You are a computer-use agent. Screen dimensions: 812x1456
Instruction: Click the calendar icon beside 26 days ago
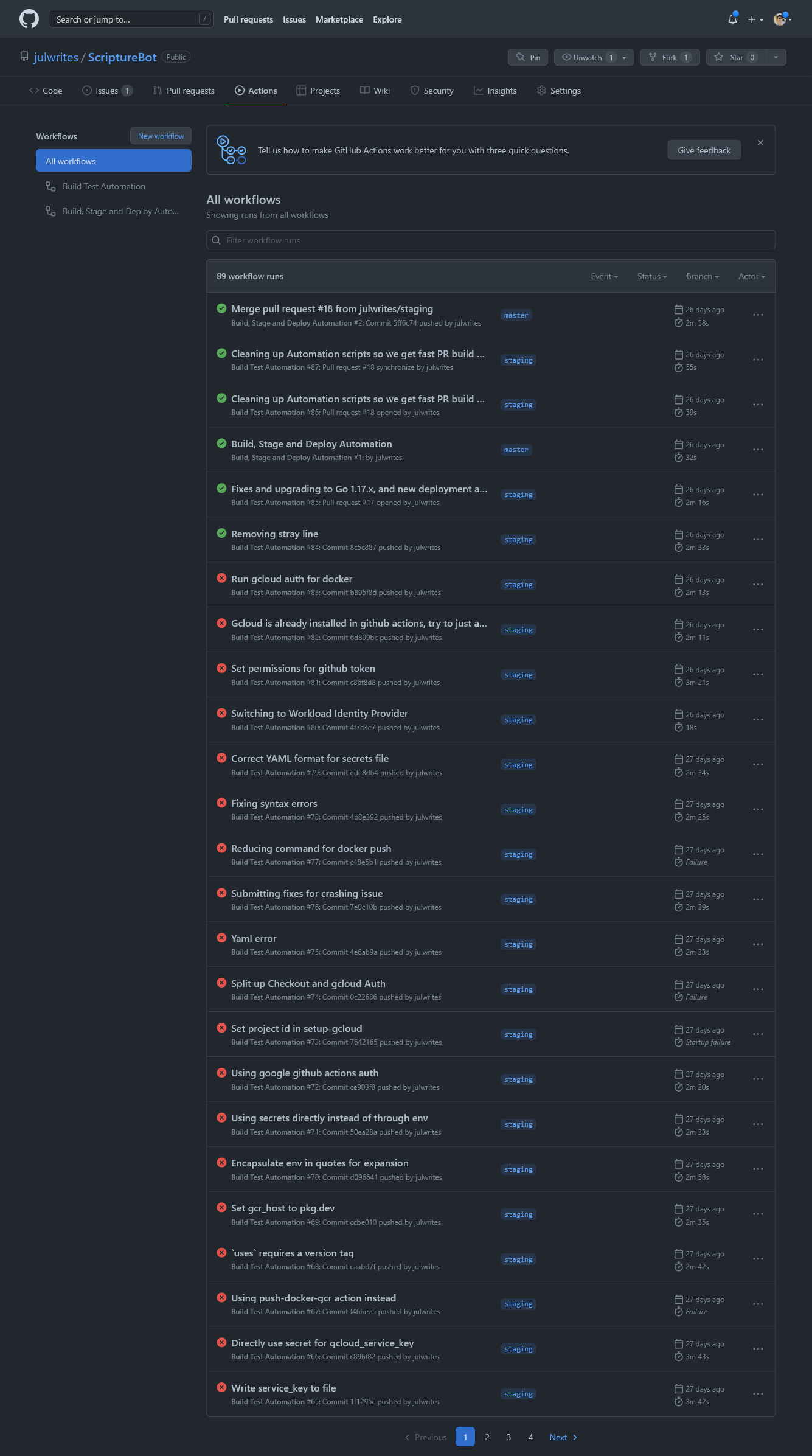pyautogui.click(x=678, y=309)
